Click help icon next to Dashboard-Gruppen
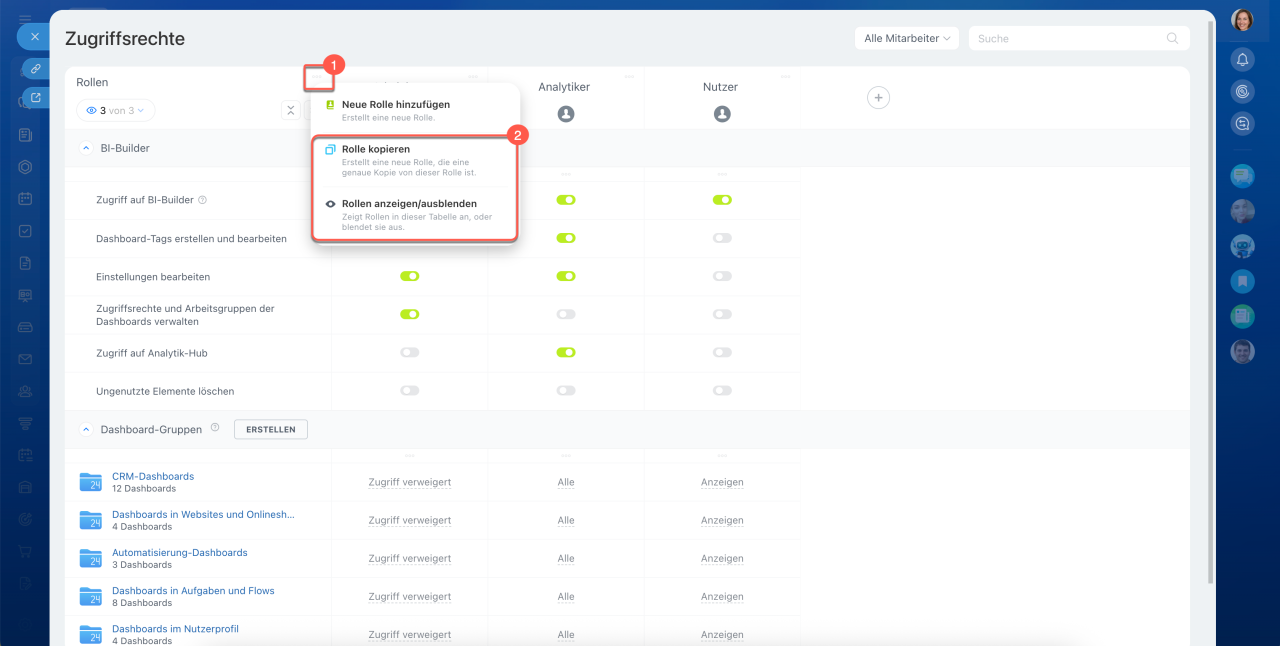This screenshot has height=646, width=1280. [214, 428]
